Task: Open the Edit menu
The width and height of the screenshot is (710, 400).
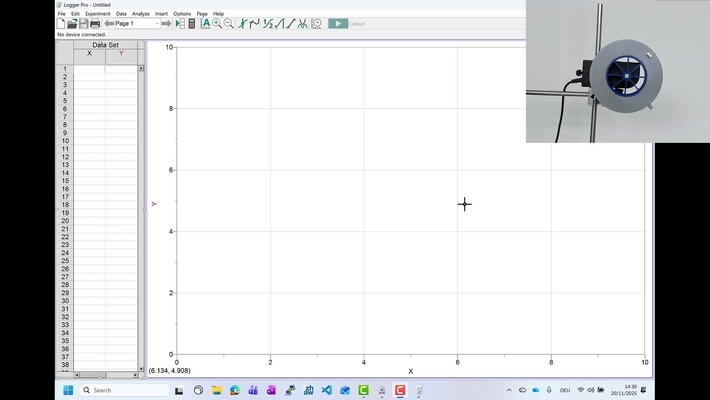Action: coord(75,14)
